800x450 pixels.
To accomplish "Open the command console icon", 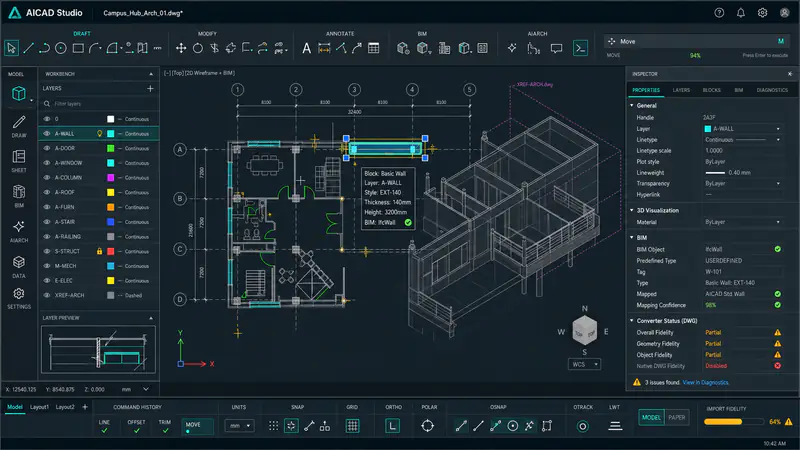I will (x=580, y=48).
